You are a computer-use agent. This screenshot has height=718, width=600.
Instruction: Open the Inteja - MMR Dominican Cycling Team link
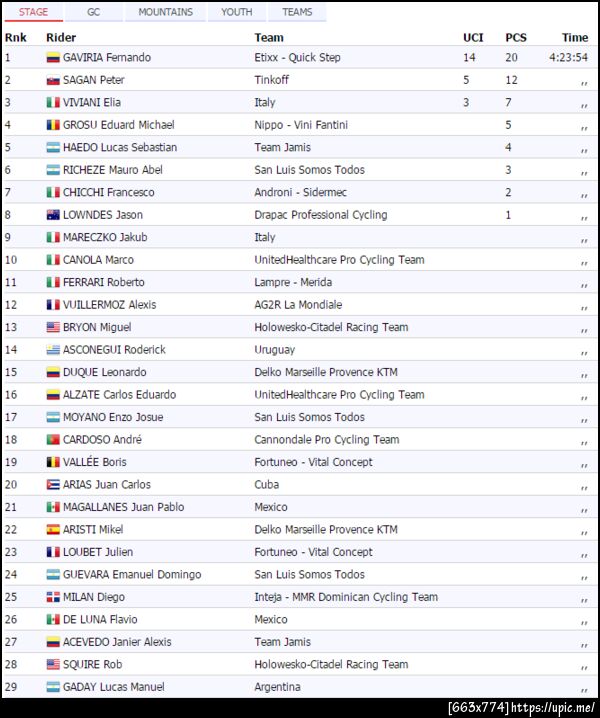pyautogui.click(x=346, y=597)
